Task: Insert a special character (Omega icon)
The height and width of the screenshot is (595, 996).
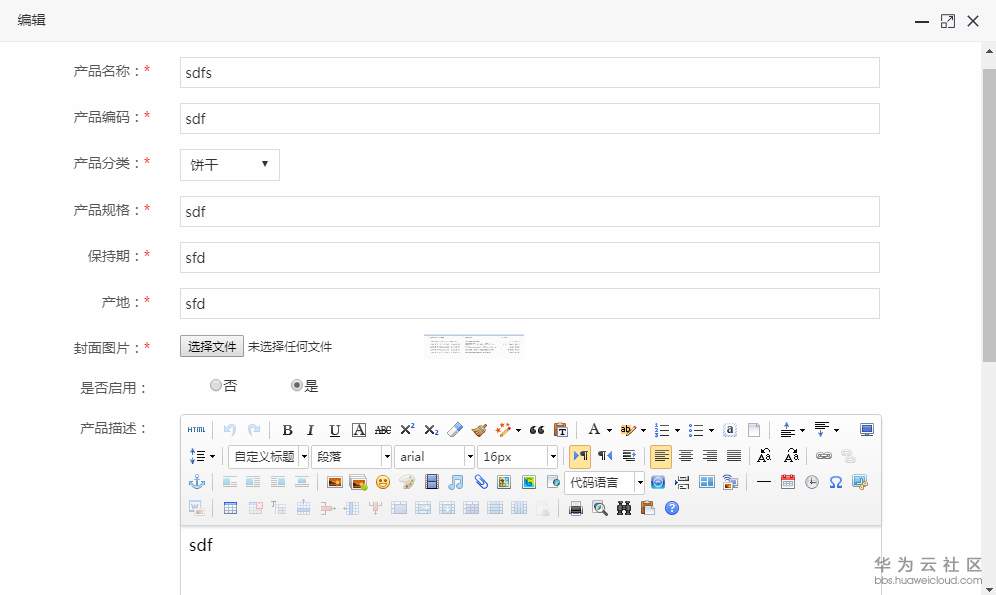Action: [836, 482]
